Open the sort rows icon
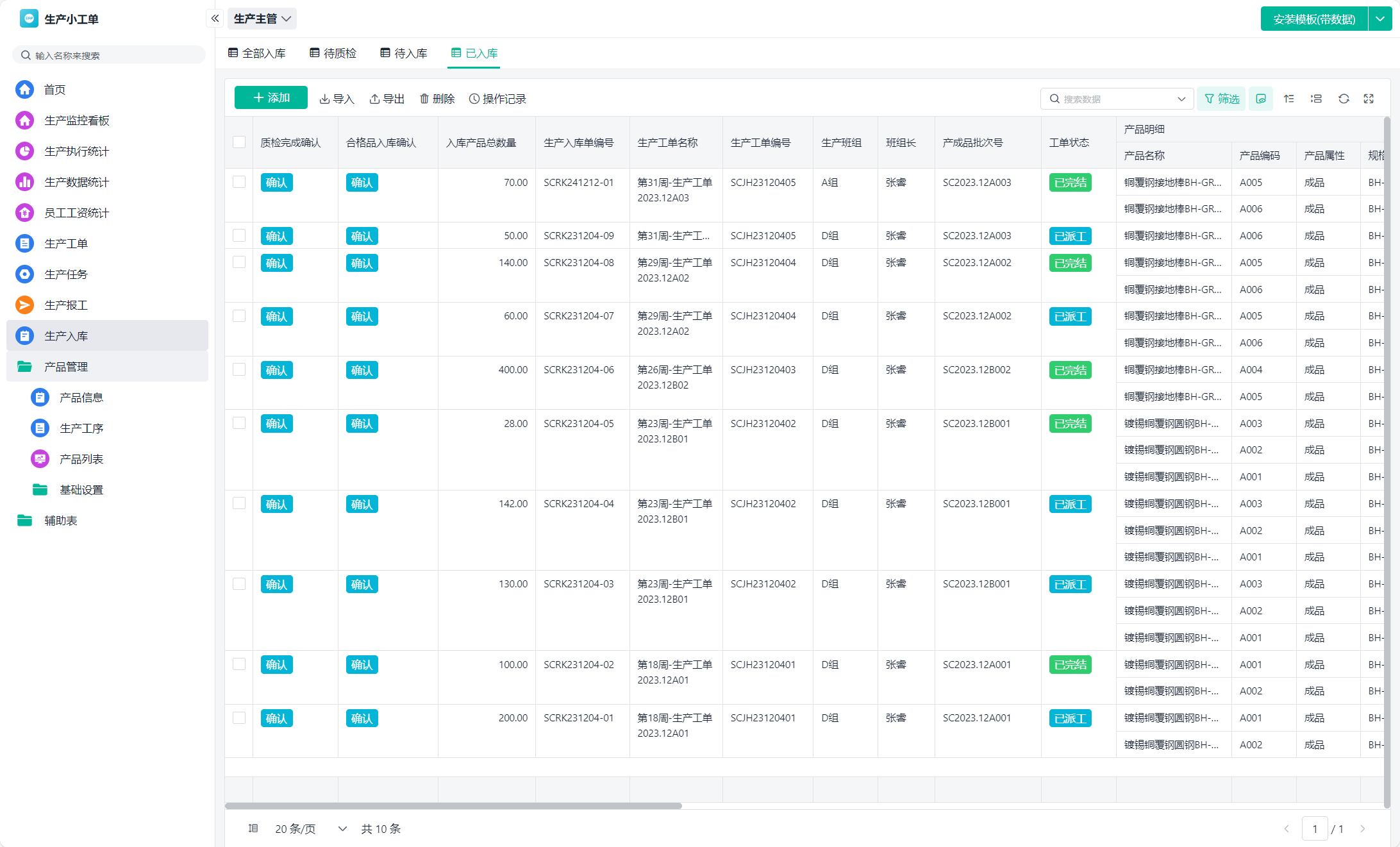This screenshot has width=1400, height=847. tap(1289, 99)
